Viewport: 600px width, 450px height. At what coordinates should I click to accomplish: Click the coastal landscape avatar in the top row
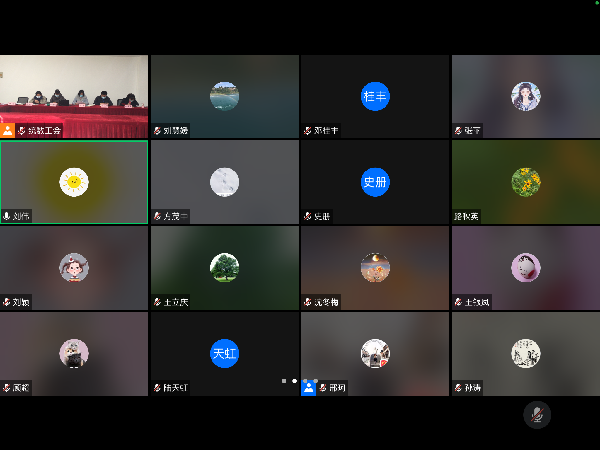tap(225, 96)
